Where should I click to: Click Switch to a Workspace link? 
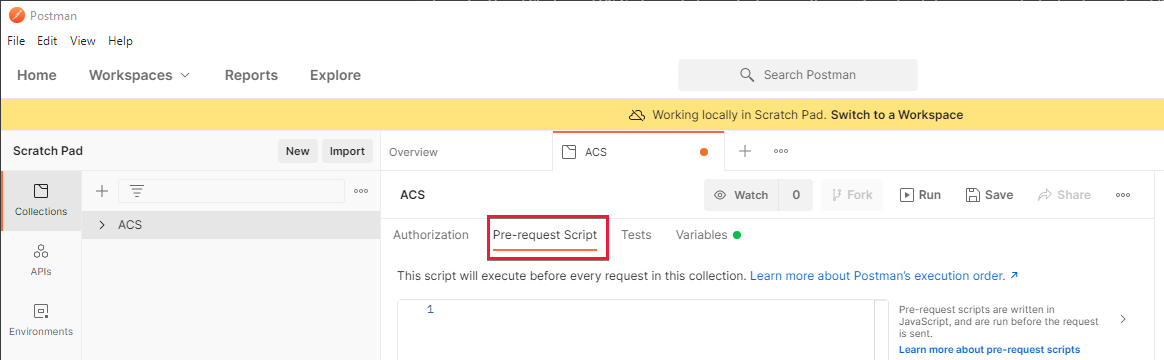(x=897, y=115)
